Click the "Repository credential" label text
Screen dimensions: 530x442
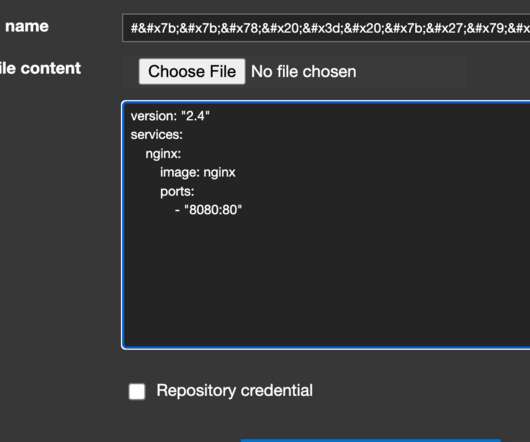pyautogui.click(x=234, y=391)
